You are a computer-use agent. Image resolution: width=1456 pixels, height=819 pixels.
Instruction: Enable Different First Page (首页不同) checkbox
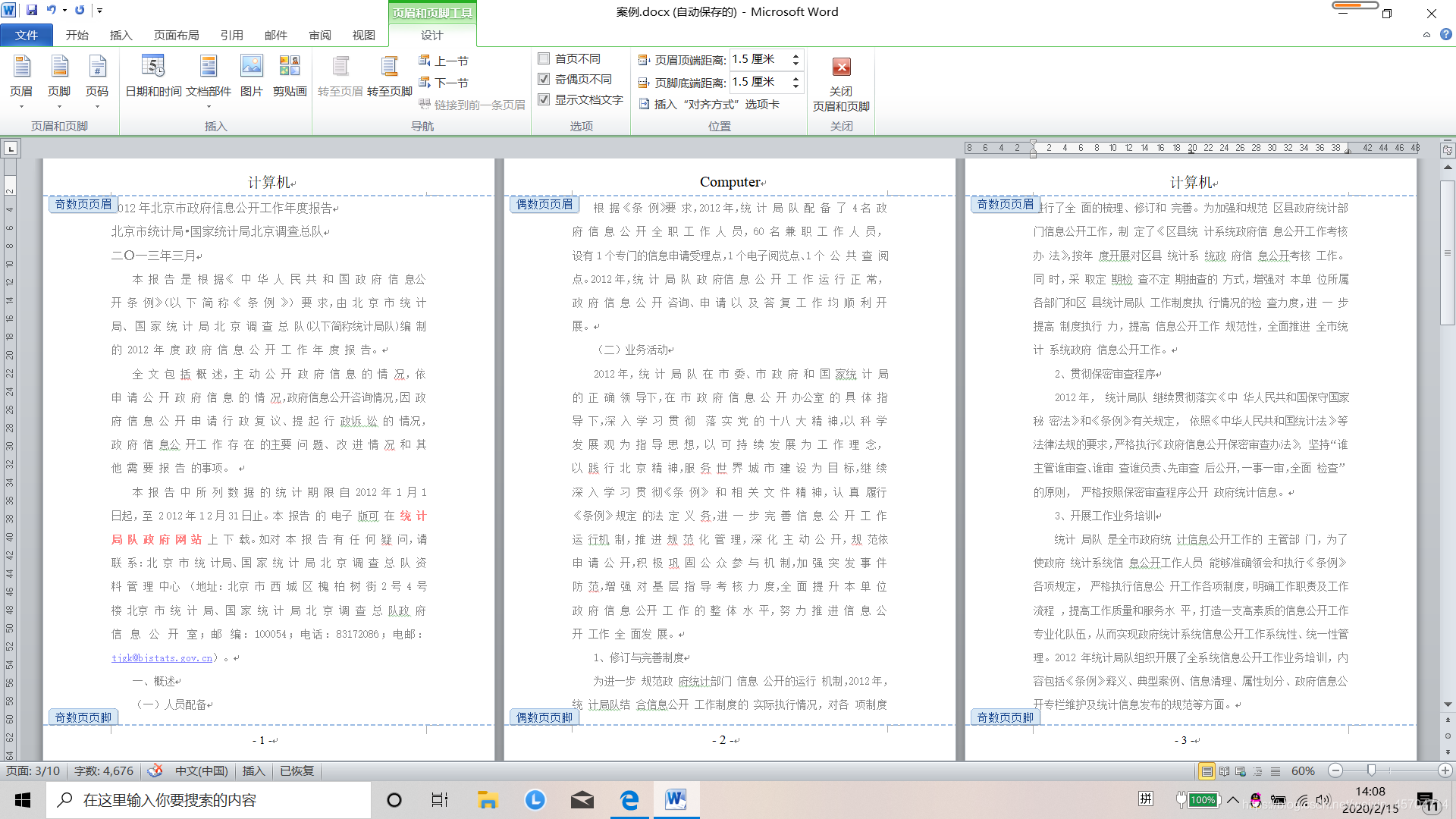[x=544, y=58]
